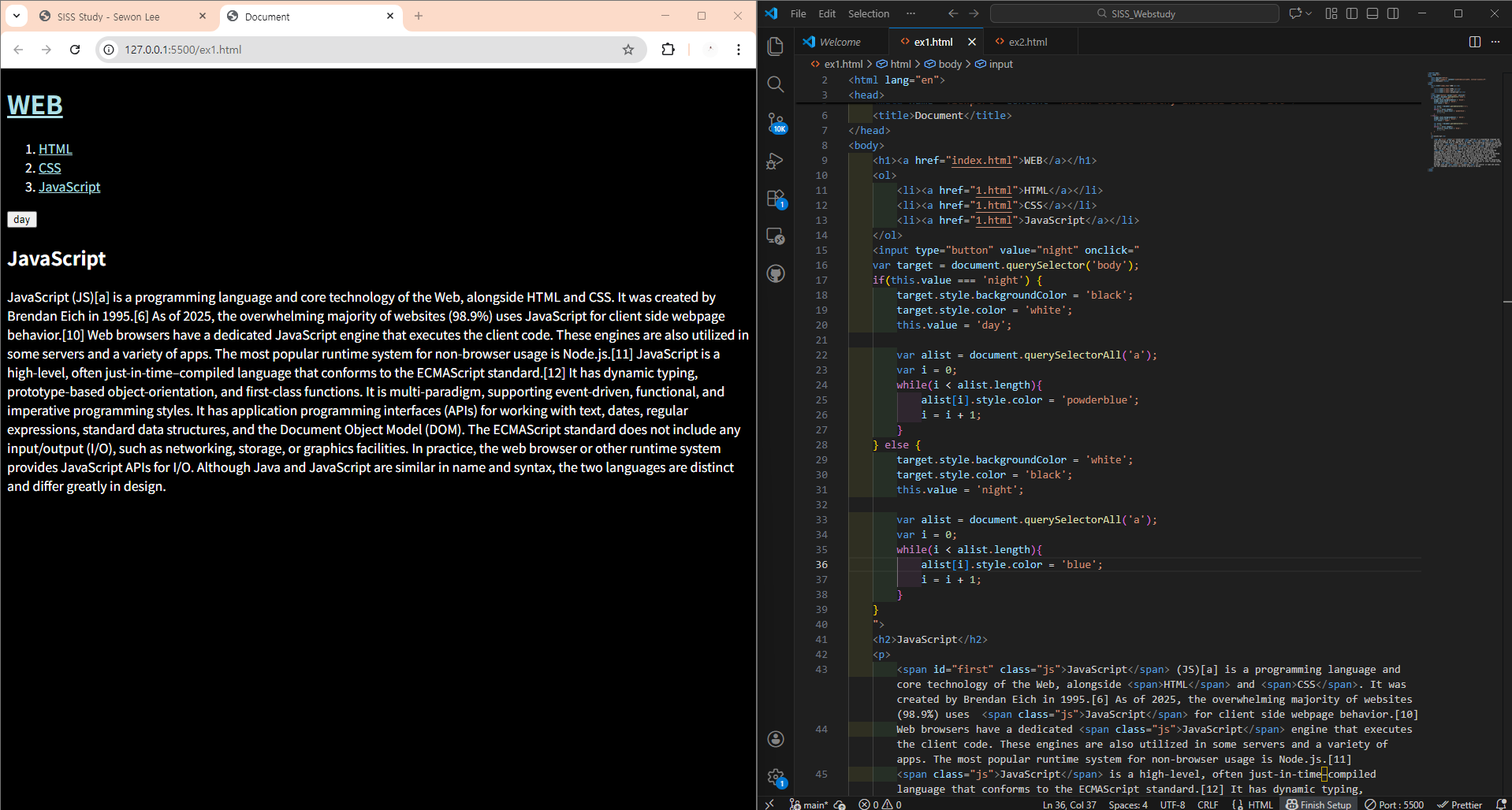Open the GitHub view in activity bar
The height and width of the screenshot is (810, 1512).
776,273
